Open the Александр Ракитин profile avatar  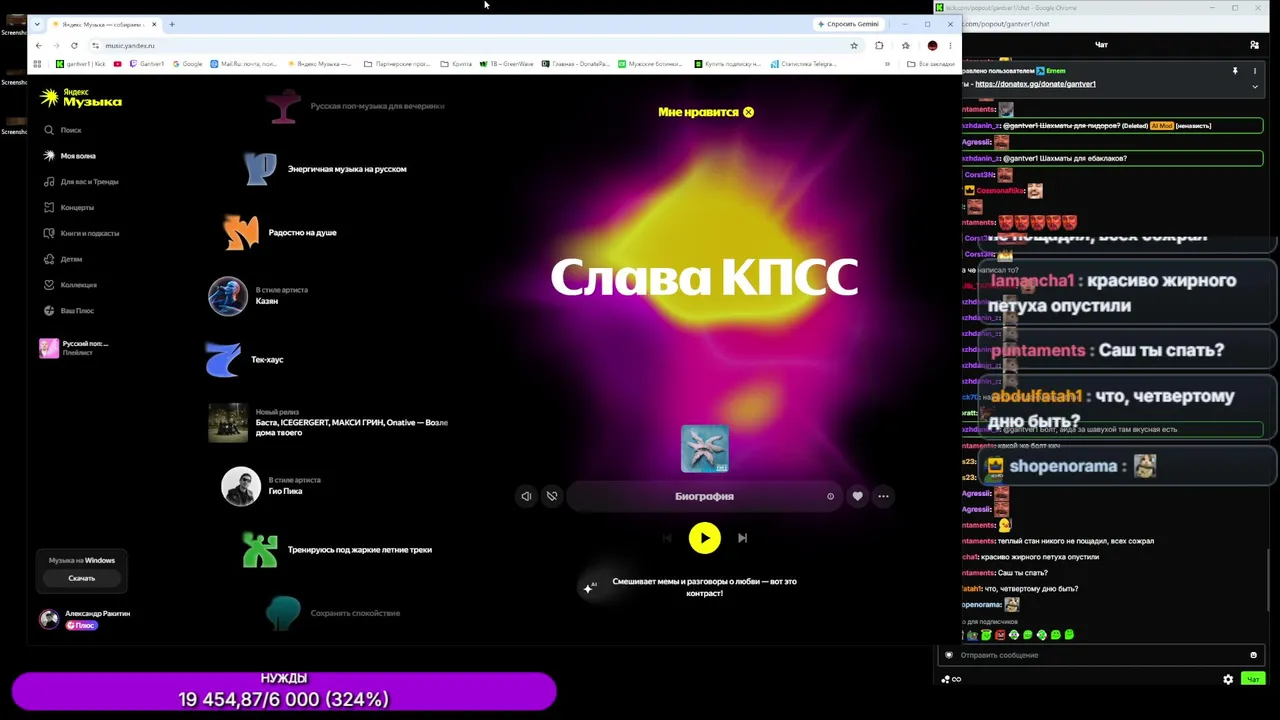pos(49,619)
